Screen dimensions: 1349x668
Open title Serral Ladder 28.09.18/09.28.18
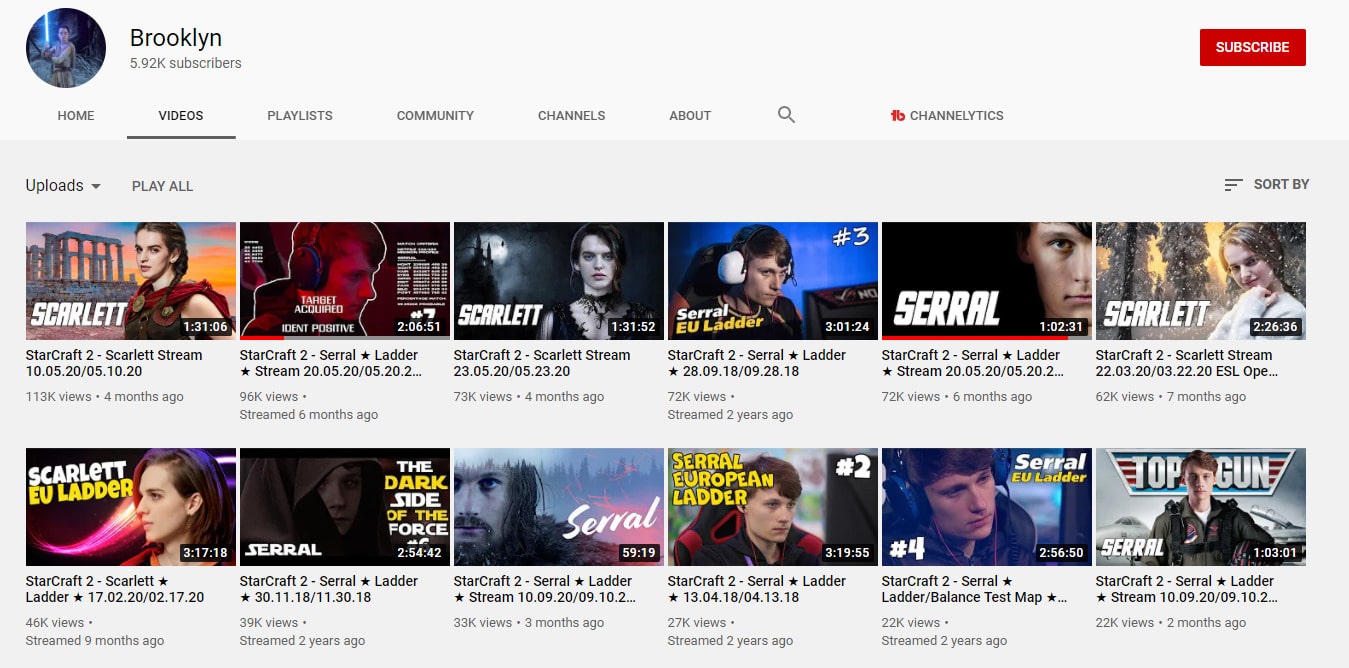757,363
